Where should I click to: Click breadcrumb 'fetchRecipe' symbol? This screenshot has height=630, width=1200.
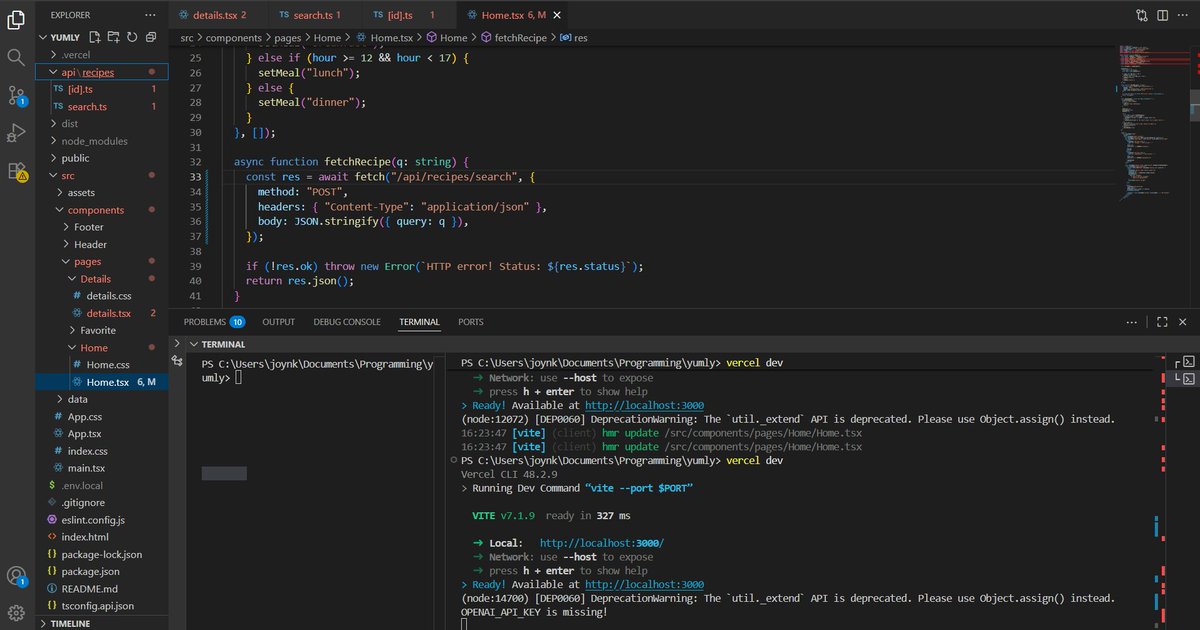(x=521, y=37)
